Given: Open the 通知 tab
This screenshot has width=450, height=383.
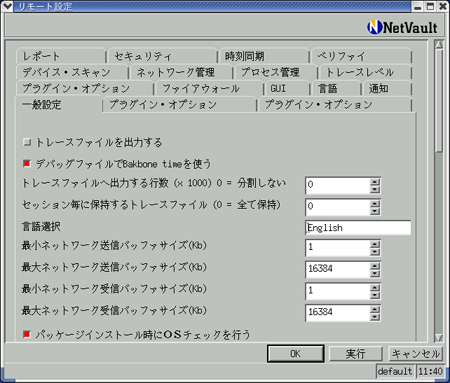Looking at the screenshot, I should [387, 88].
